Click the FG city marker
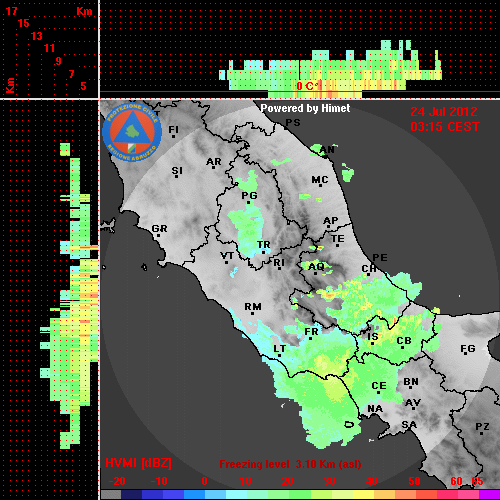This screenshot has height=500, width=500. click(466, 353)
